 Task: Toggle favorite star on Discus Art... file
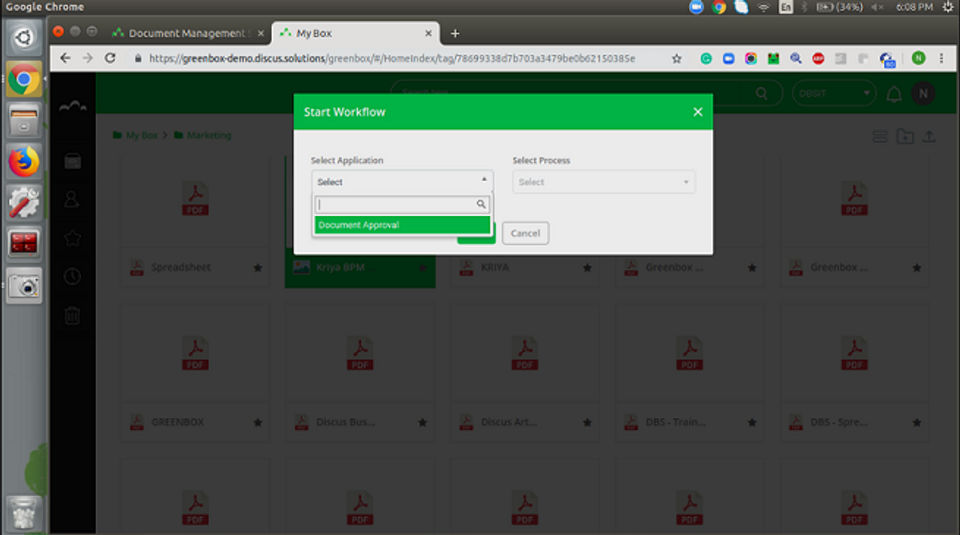(x=587, y=422)
